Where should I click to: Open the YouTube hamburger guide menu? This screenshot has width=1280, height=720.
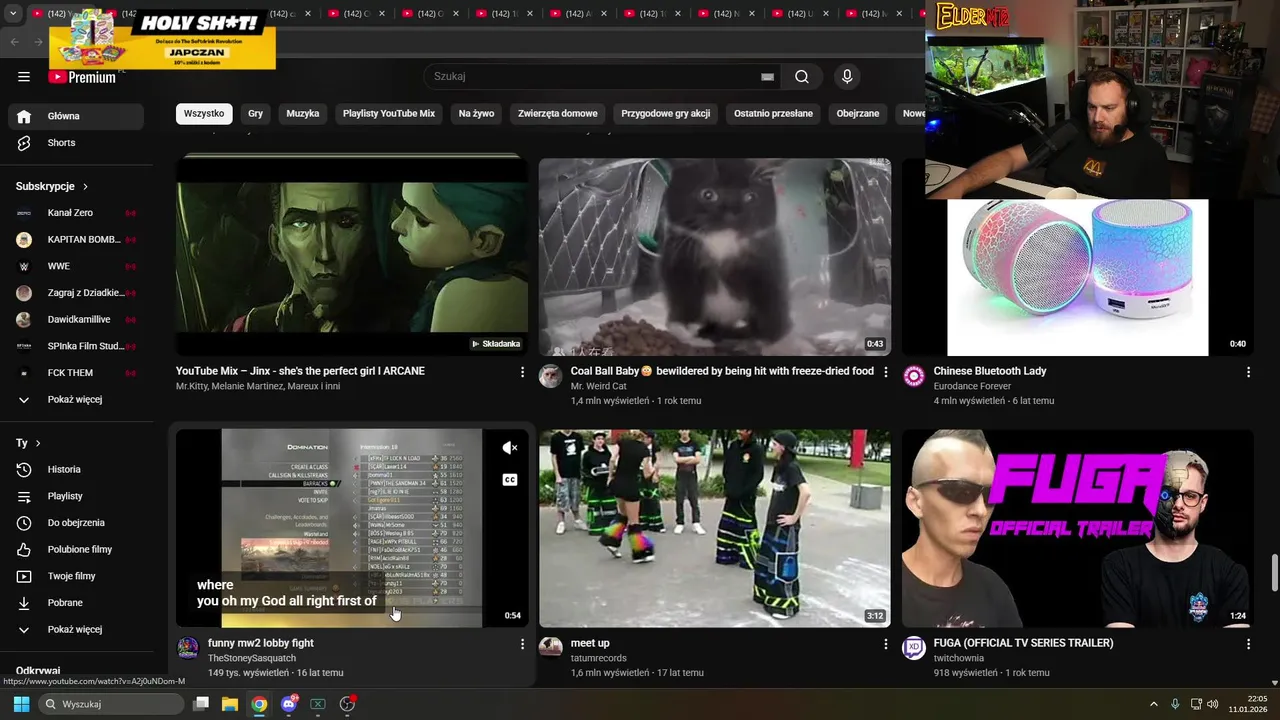[x=24, y=76]
